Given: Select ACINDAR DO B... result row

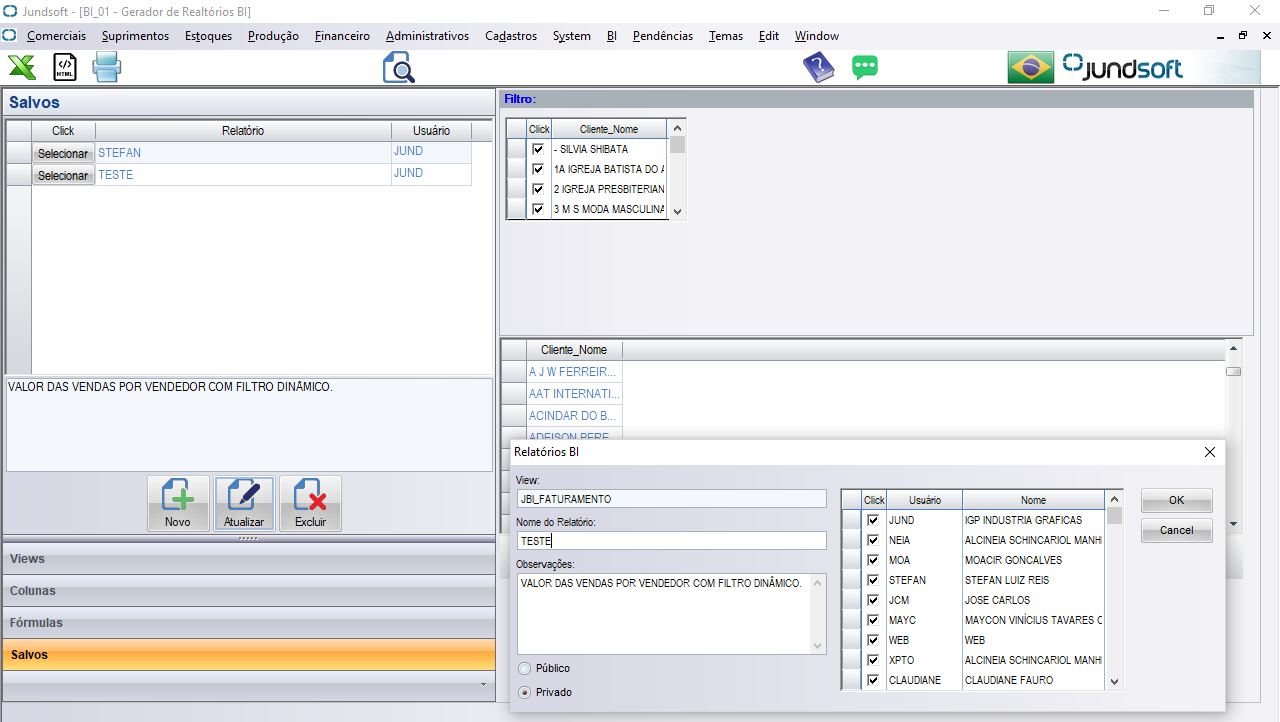Looking at the screenshot, I should tap(574, 416).
